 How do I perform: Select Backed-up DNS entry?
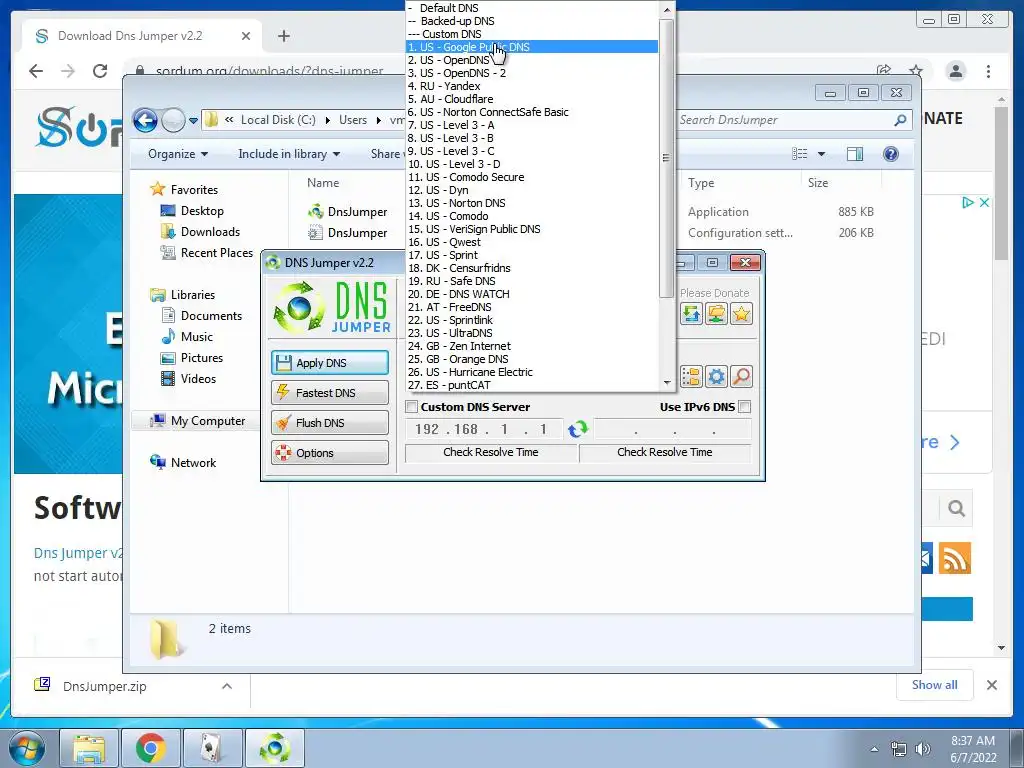532,21
